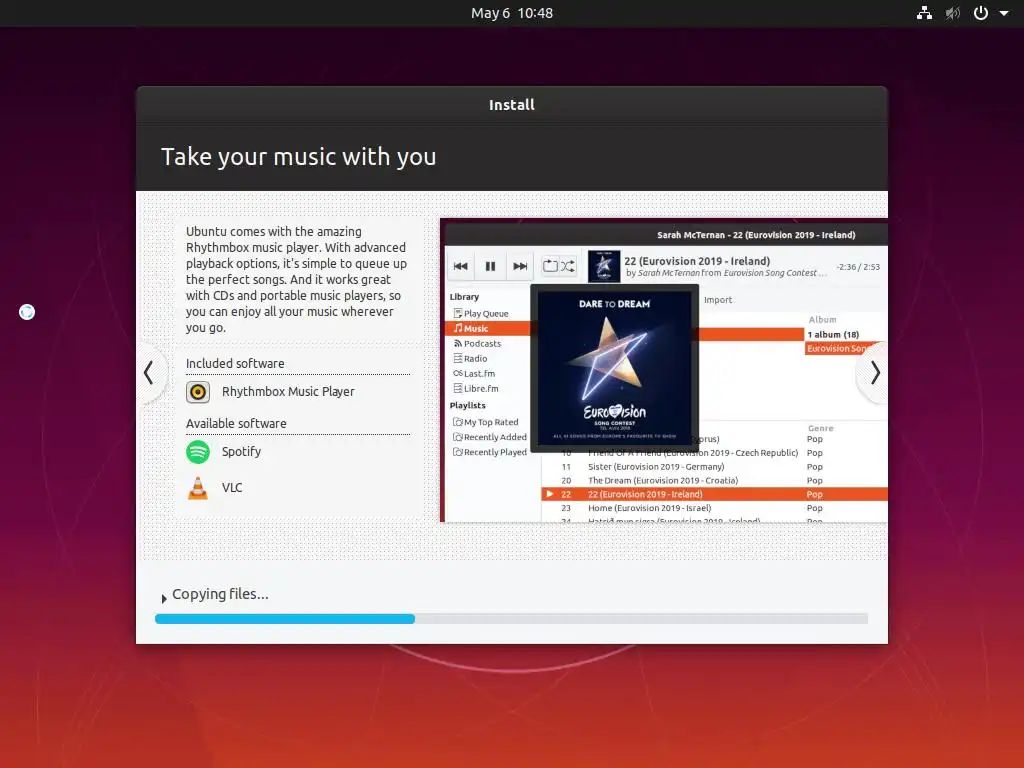Click the My Top Rated playlist icon
This screenshot has height=768, width=1024.
click(x=458, y=422)
